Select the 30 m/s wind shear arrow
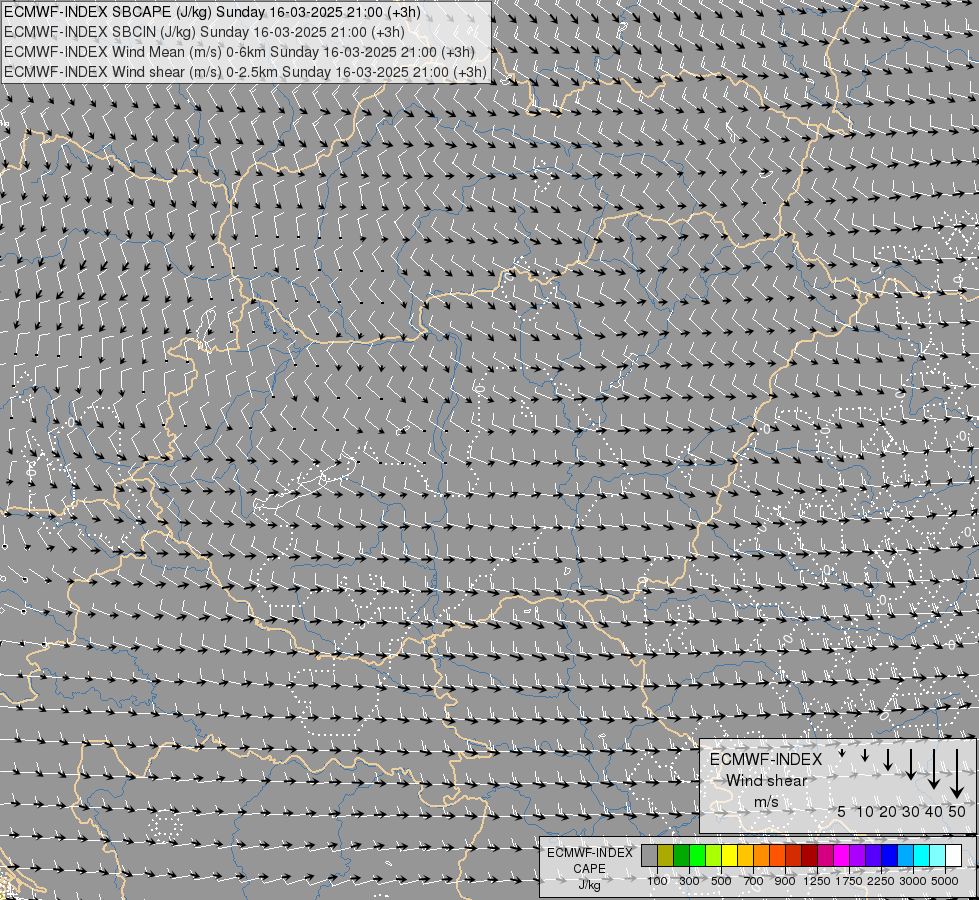Viewport: 979px width, 900px height. tap(911, 764)
